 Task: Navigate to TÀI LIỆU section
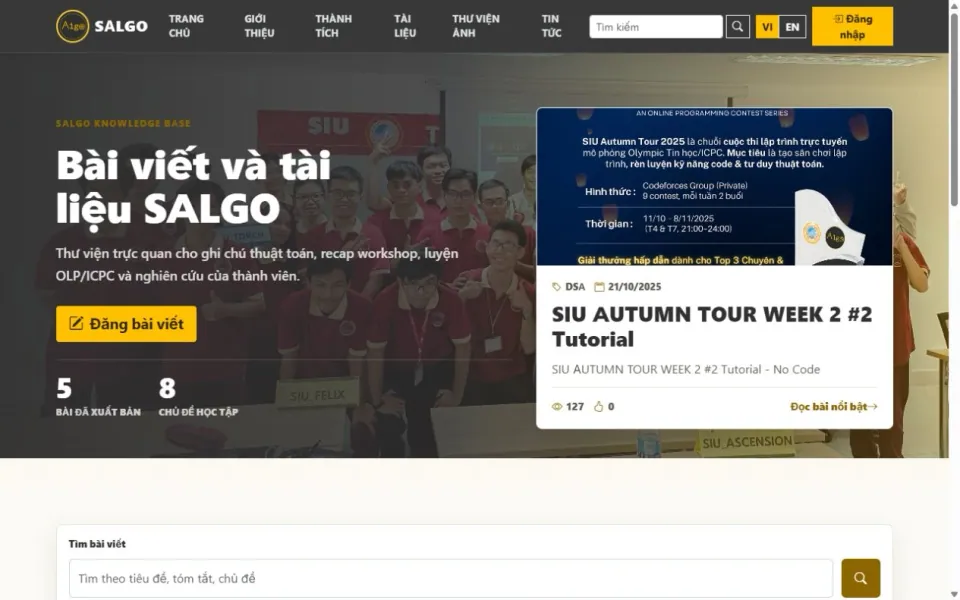tap(405, 26)
